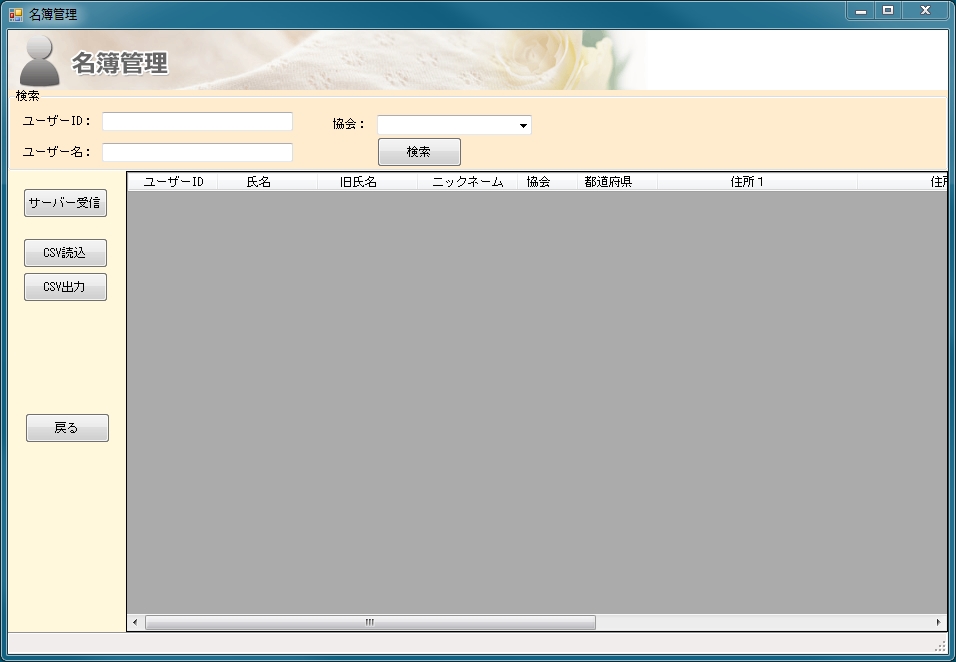Sort by ユーザーID column header

[x=173, y=182]
